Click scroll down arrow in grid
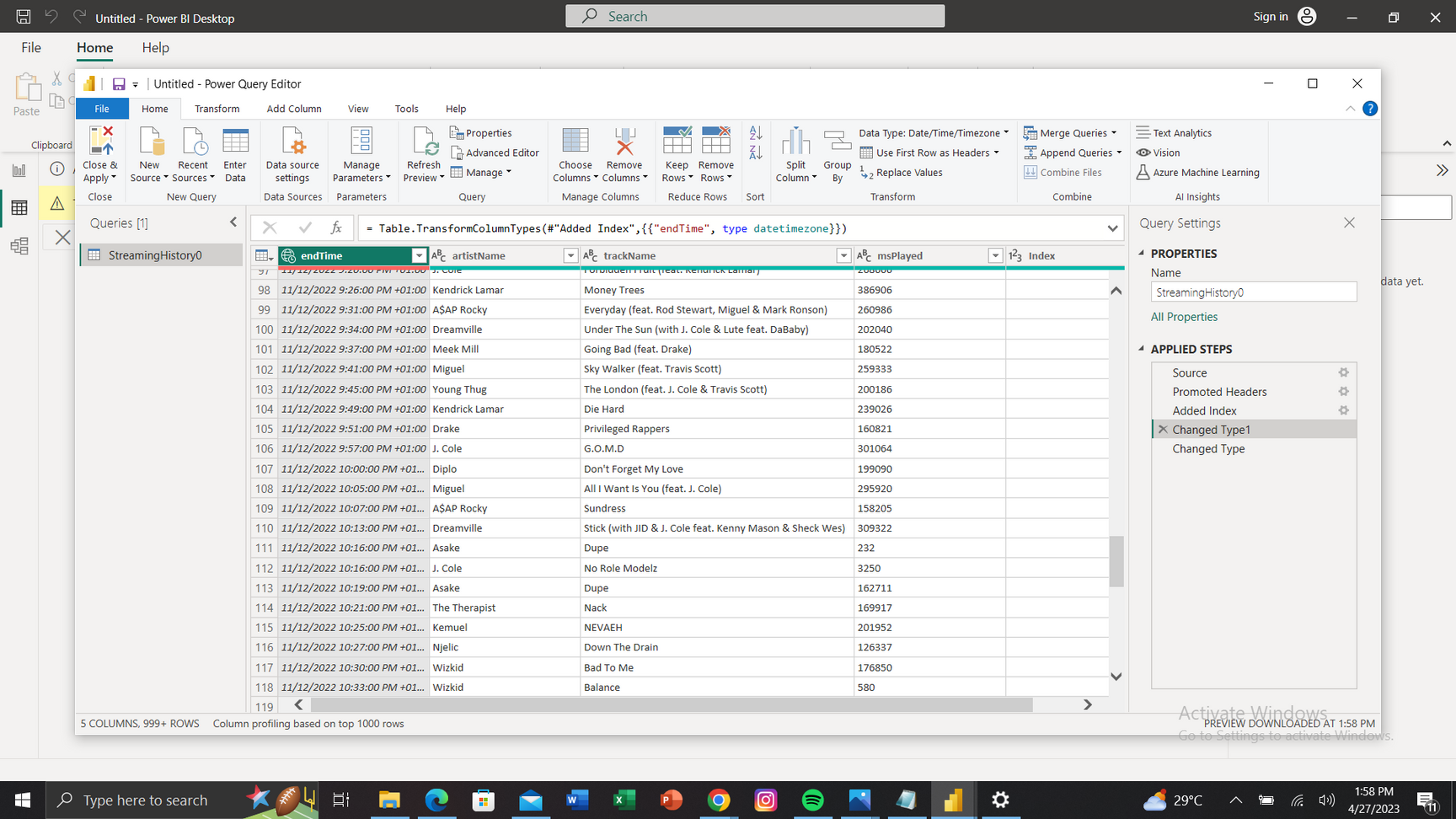 tap(1116, 676)
